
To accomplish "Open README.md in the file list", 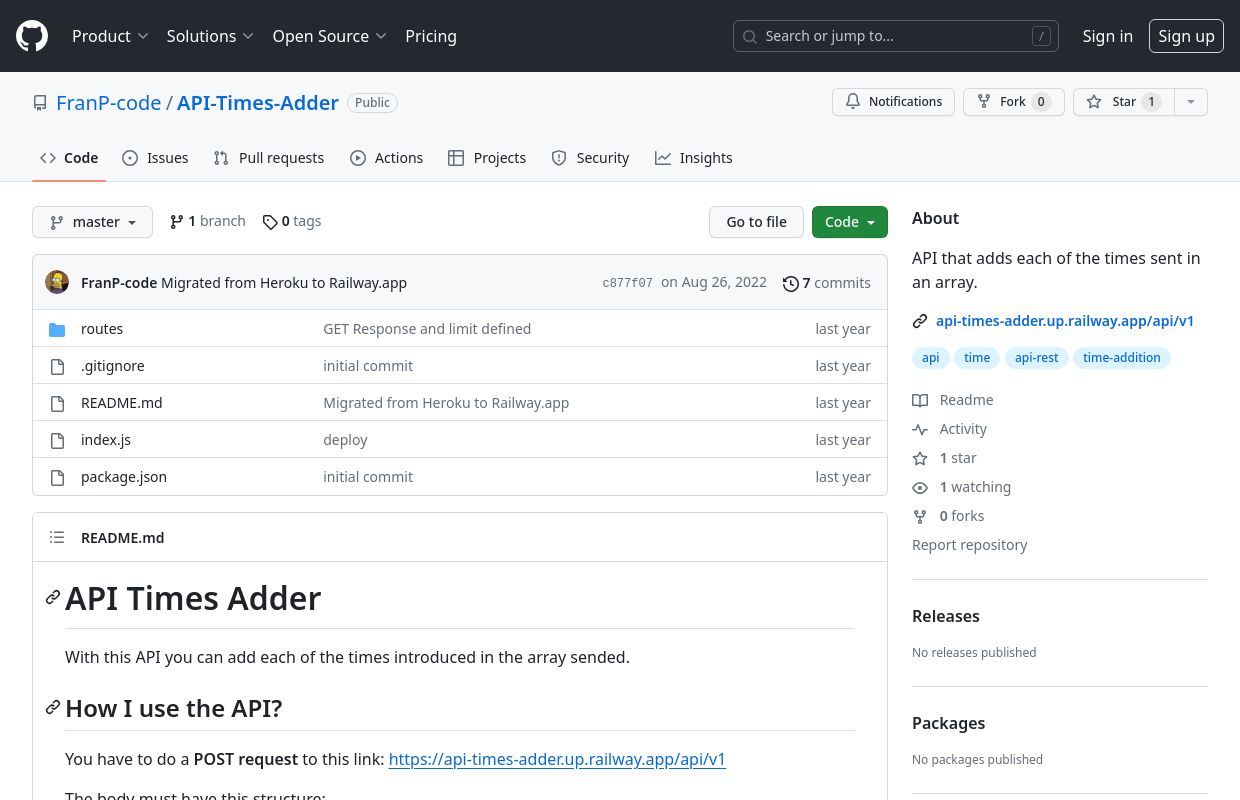I will pos(122,403).
